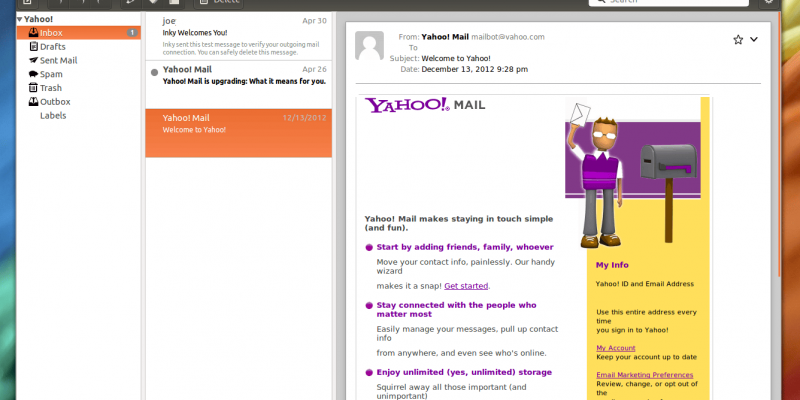Open the Drafts folder

tap(79, 46)
